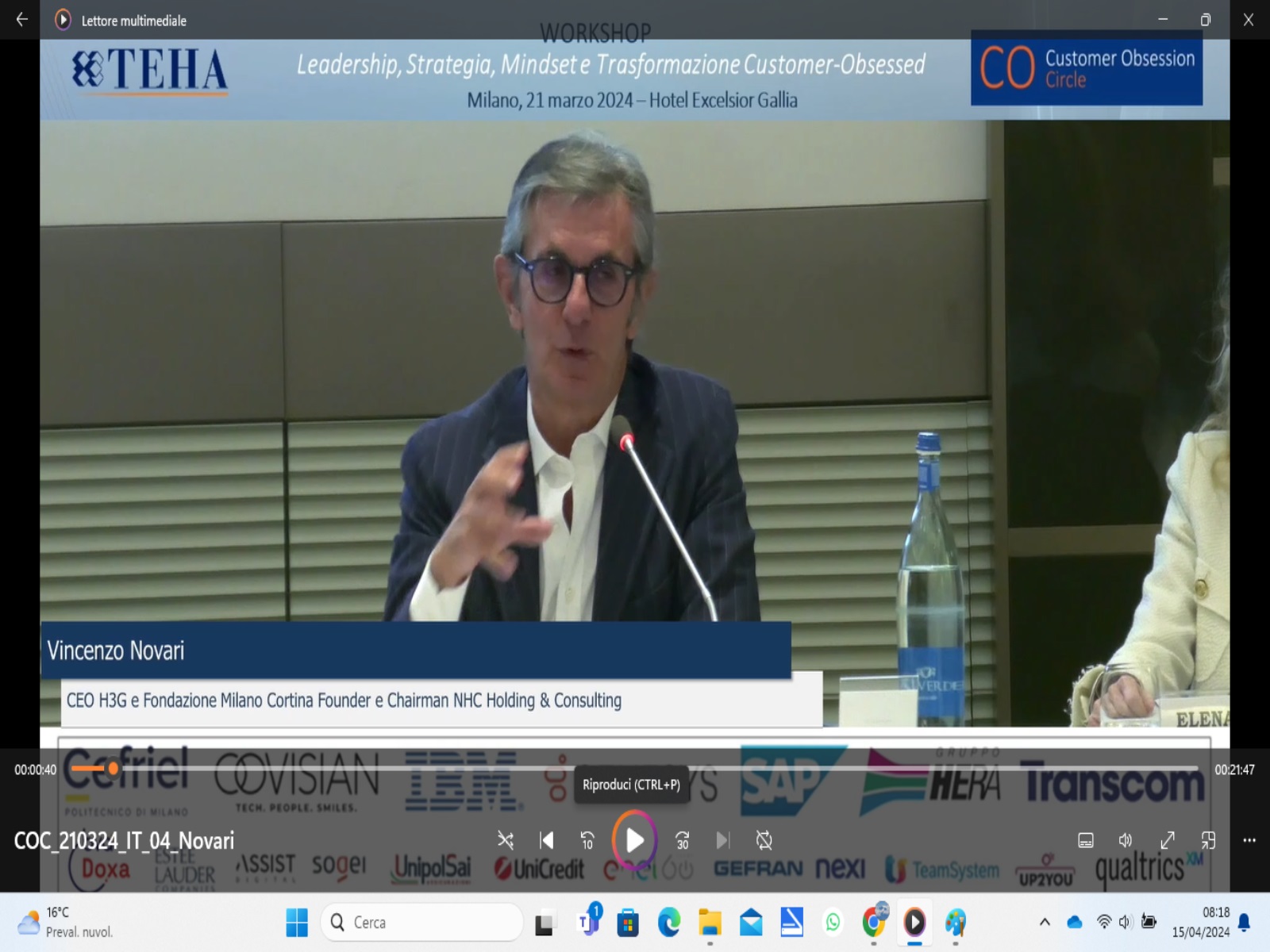The image size is (1270, 952).
Task: Go back with the arrow in title bar
Action: 21,20
